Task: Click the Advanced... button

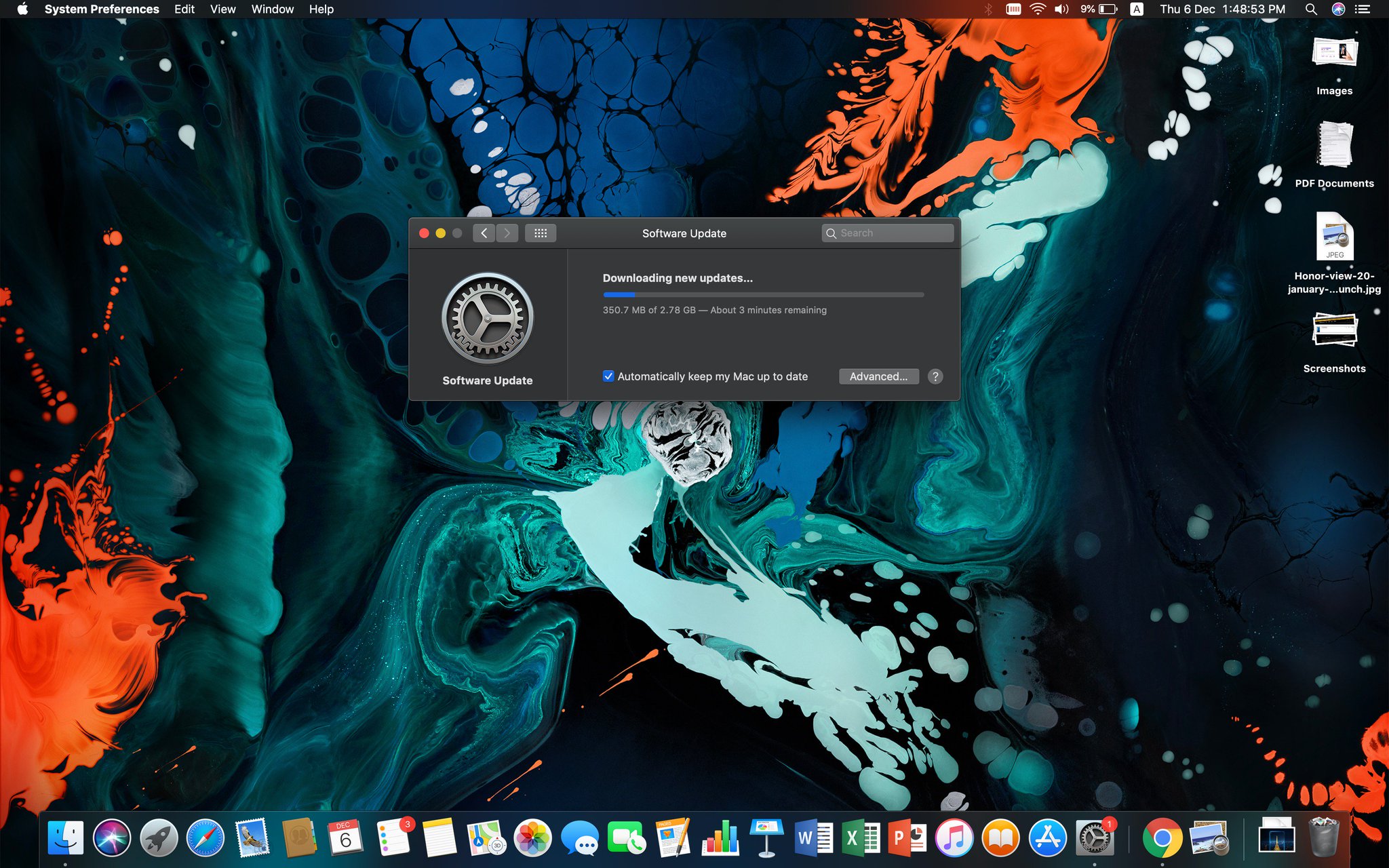Action: [x=878, y=376]
